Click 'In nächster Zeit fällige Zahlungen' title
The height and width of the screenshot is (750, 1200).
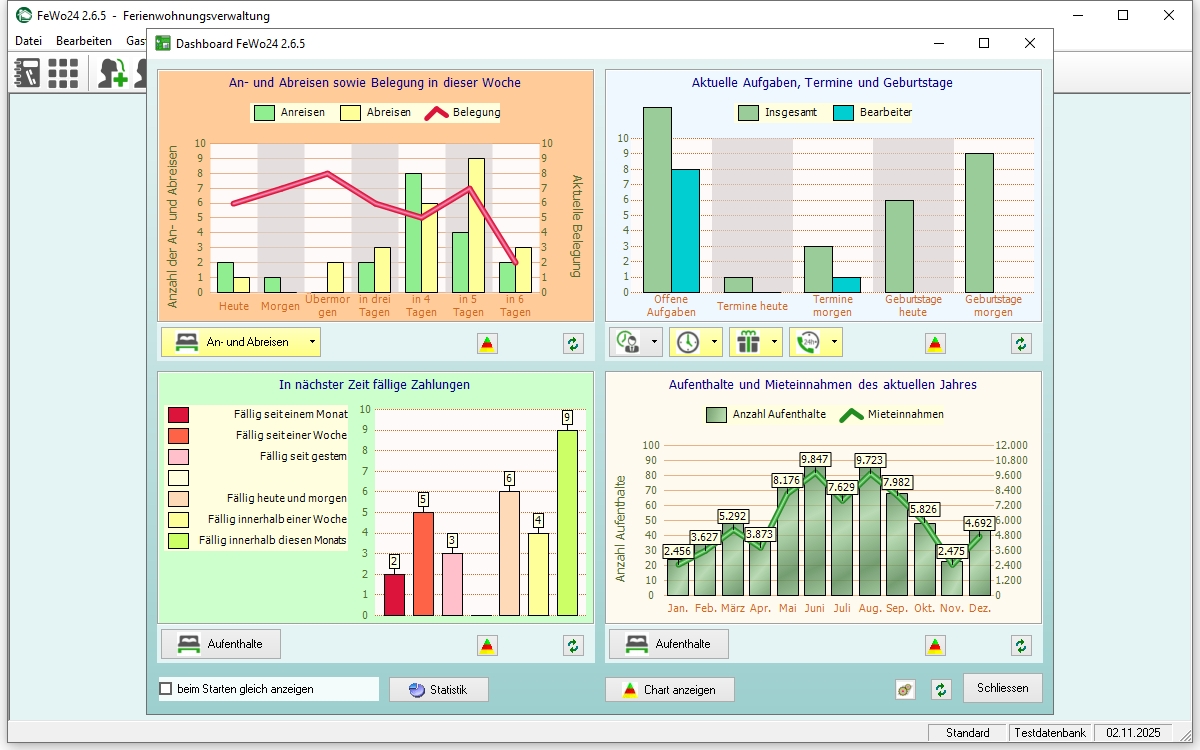[375, 385]
